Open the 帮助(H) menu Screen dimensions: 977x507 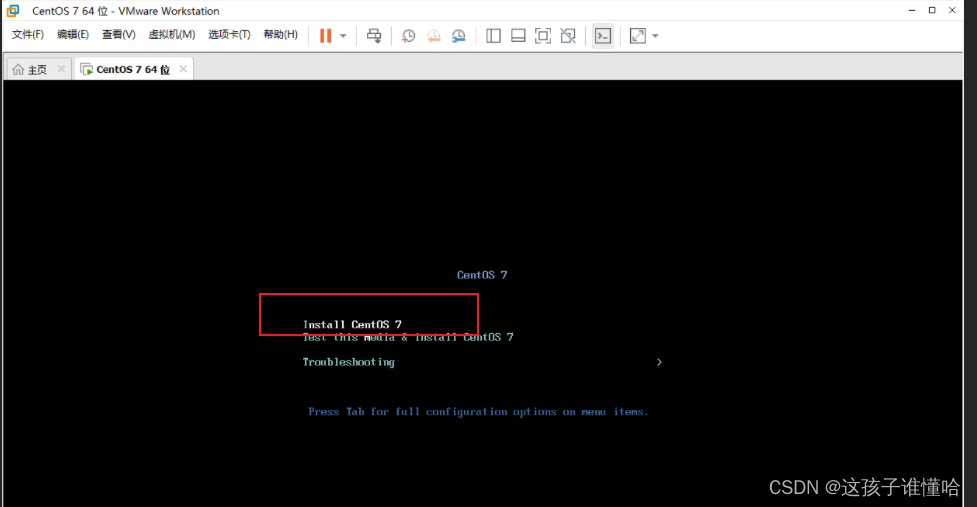click(x=280, y=35)
